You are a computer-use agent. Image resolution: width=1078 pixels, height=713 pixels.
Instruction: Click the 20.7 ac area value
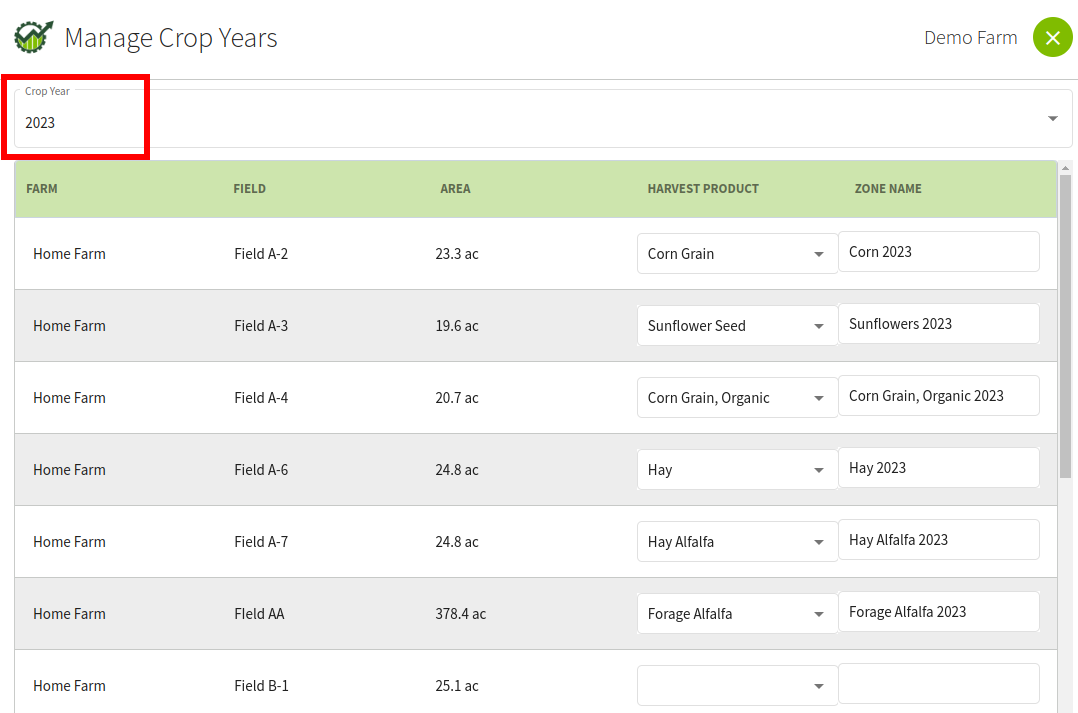[x=456, y=397]
